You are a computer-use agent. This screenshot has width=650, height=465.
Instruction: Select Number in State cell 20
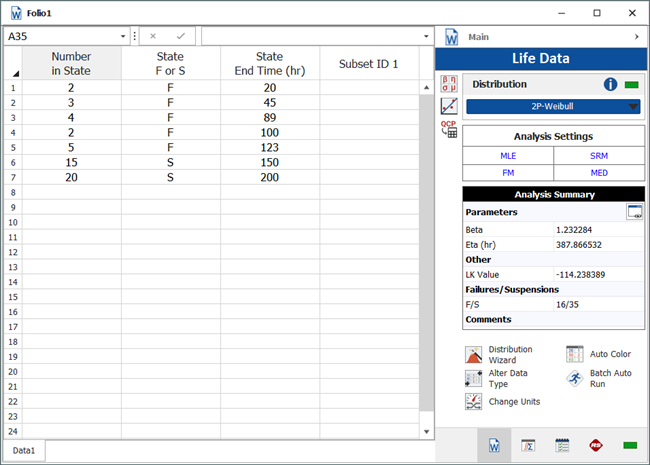point(71,177)
